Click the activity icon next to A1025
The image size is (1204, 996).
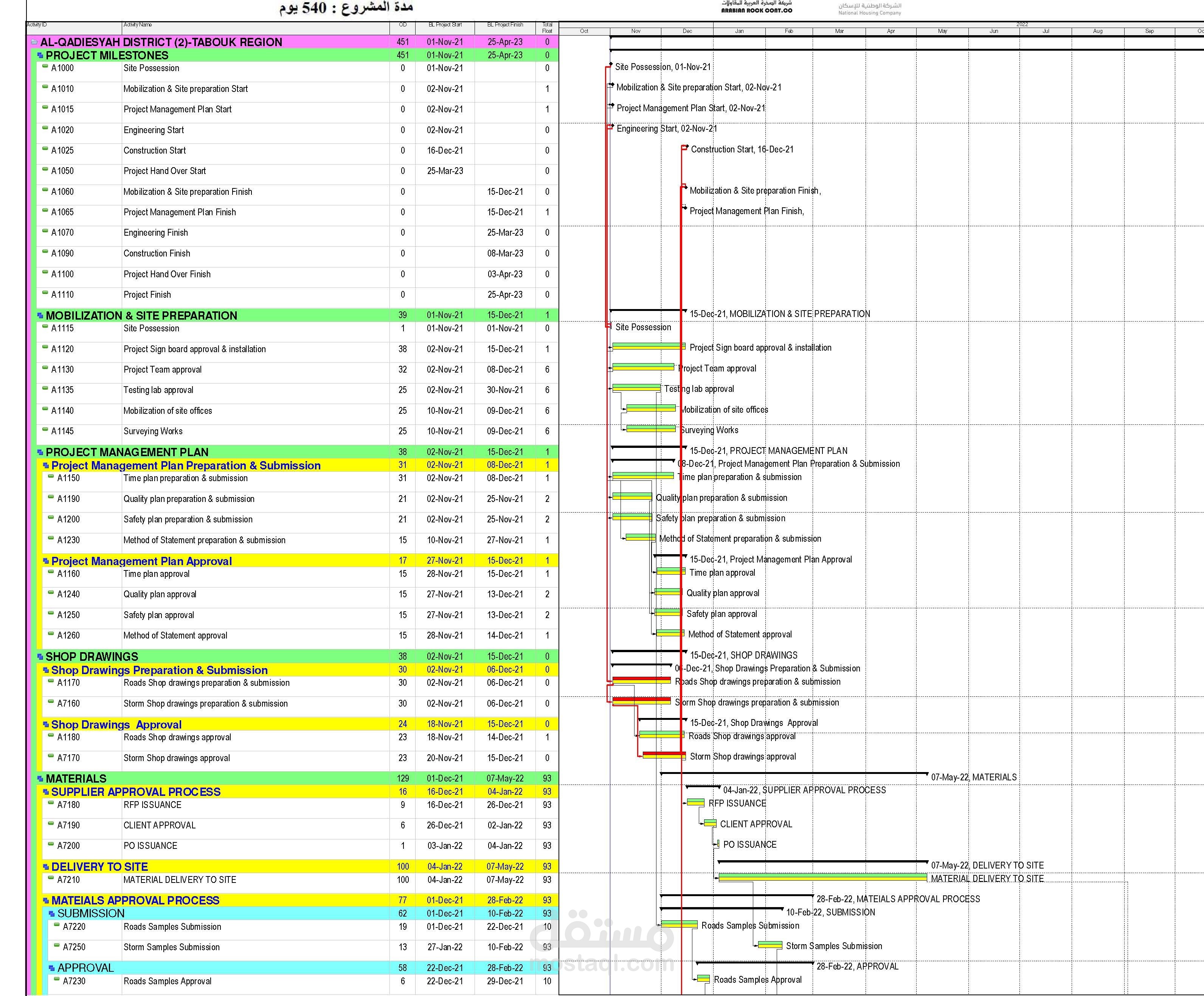pos(45,149)
